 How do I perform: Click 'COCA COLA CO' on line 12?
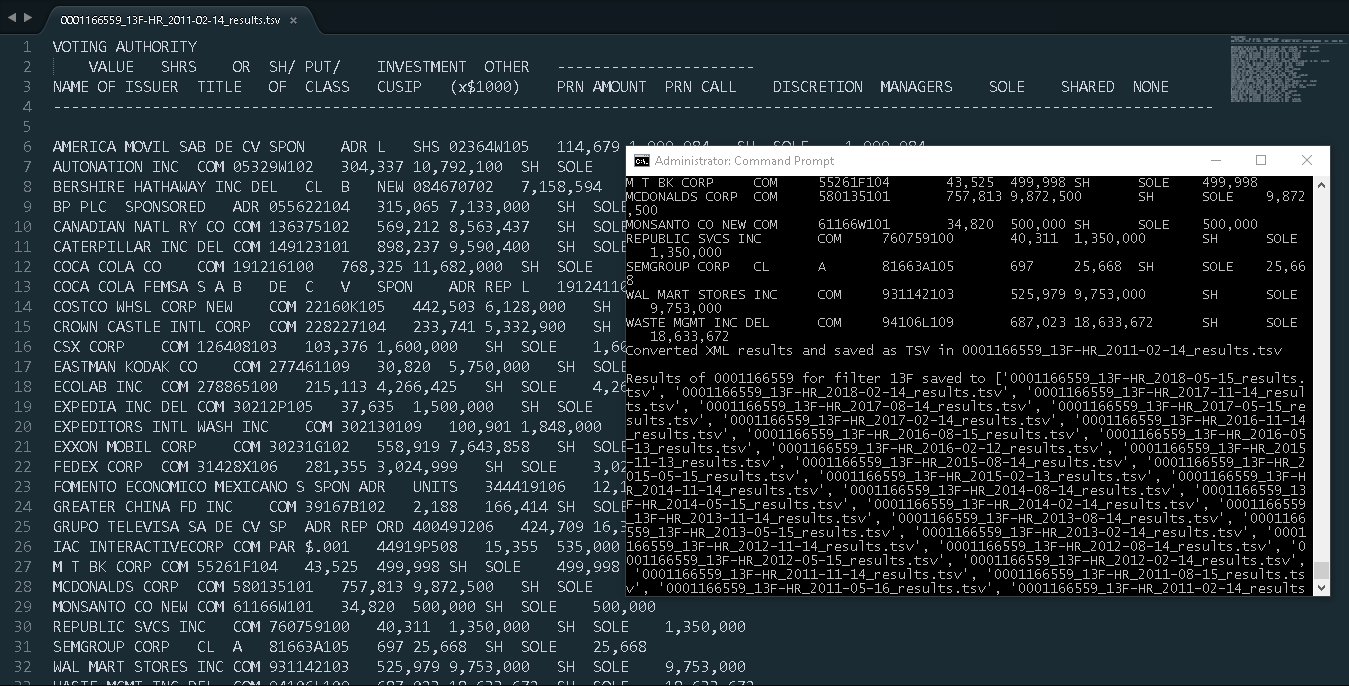coord(107,267)
